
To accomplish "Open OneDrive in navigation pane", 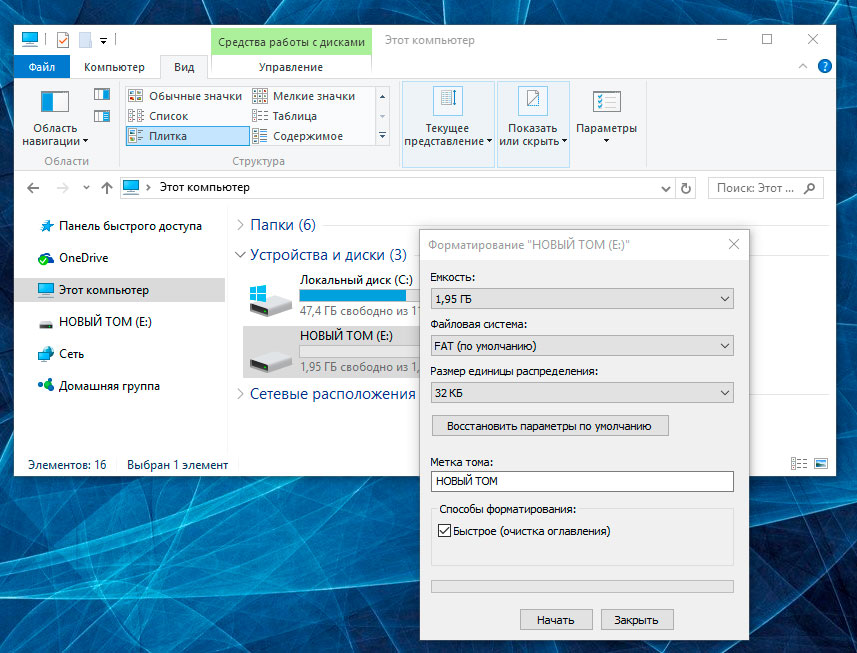I will 73,258.
